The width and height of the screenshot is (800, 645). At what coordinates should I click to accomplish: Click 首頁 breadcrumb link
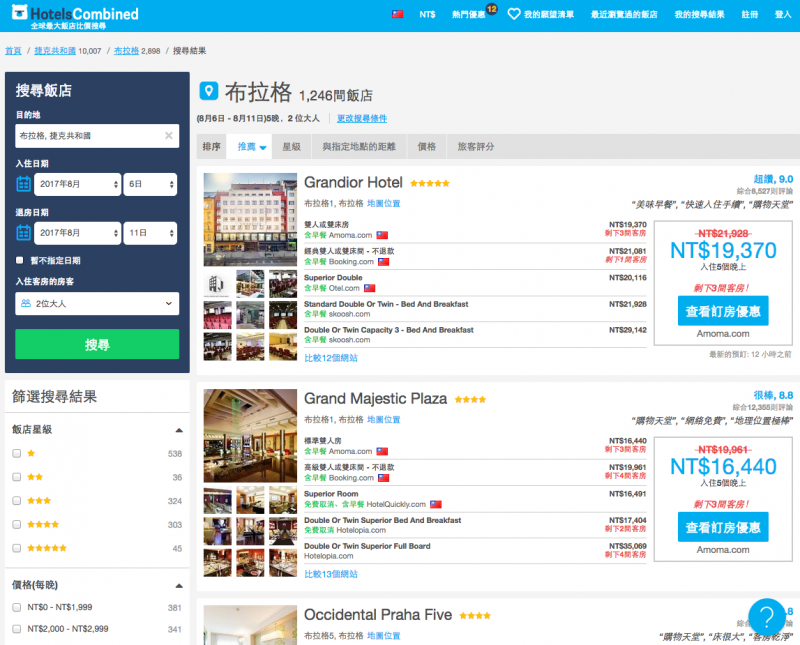13,51
